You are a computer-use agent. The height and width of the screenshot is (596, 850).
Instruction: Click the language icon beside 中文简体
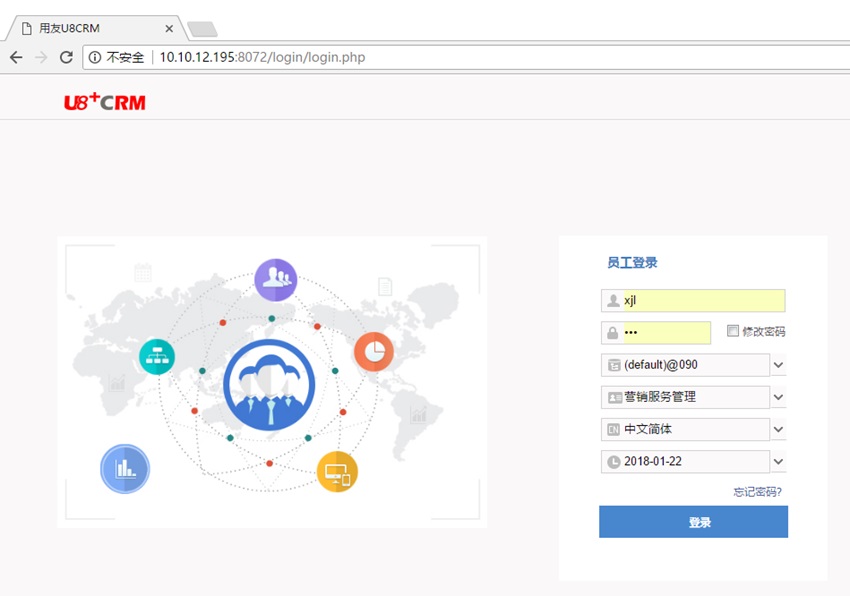point(613,430)
